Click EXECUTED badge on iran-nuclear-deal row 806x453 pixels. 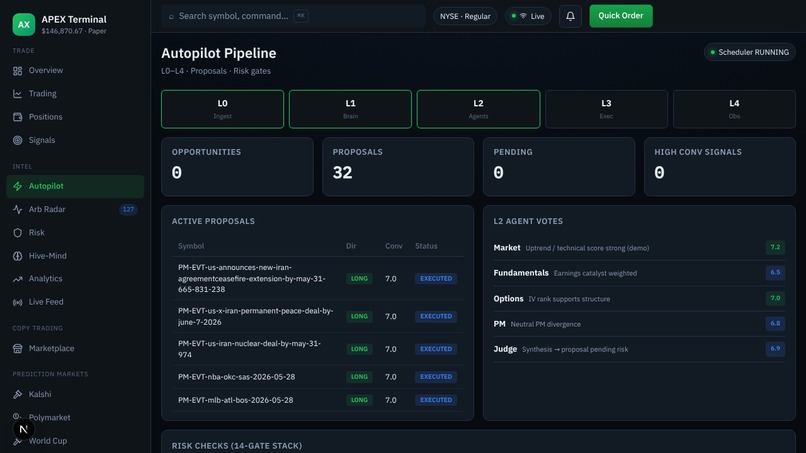click(436, 349)
